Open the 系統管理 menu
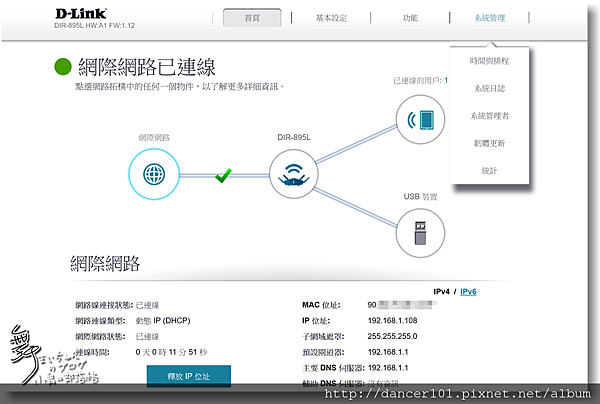Image resolution: width=600 pixels, height=404 pixels. [x=489, y=18]
